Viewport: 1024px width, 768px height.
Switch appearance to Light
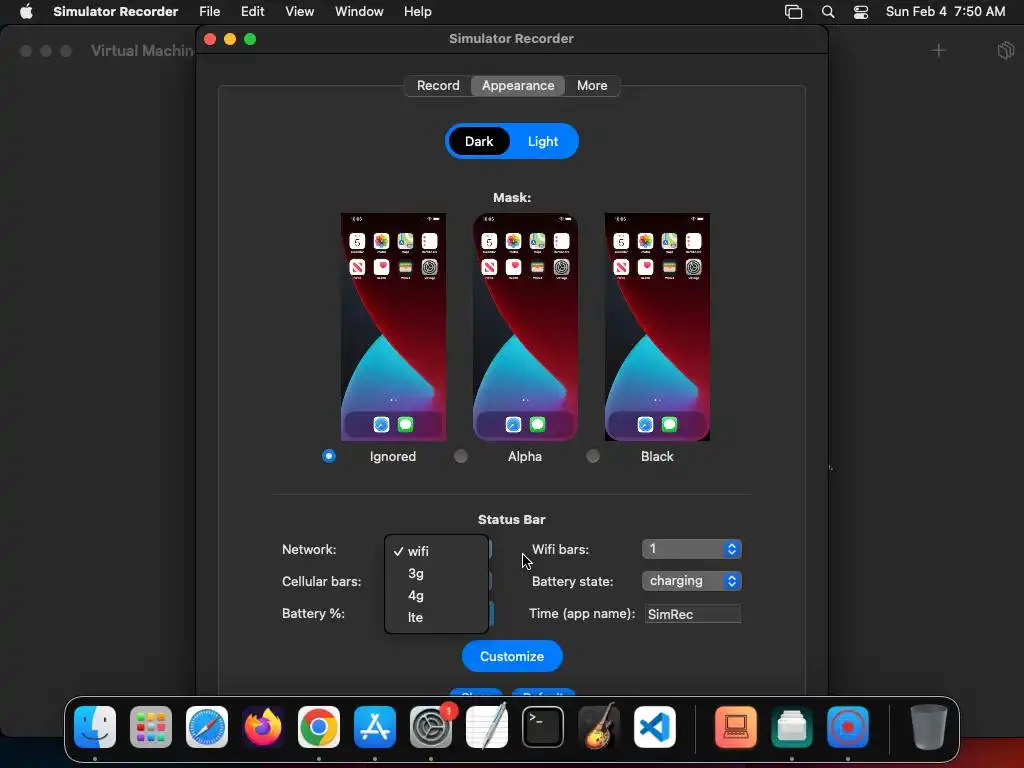543,142
